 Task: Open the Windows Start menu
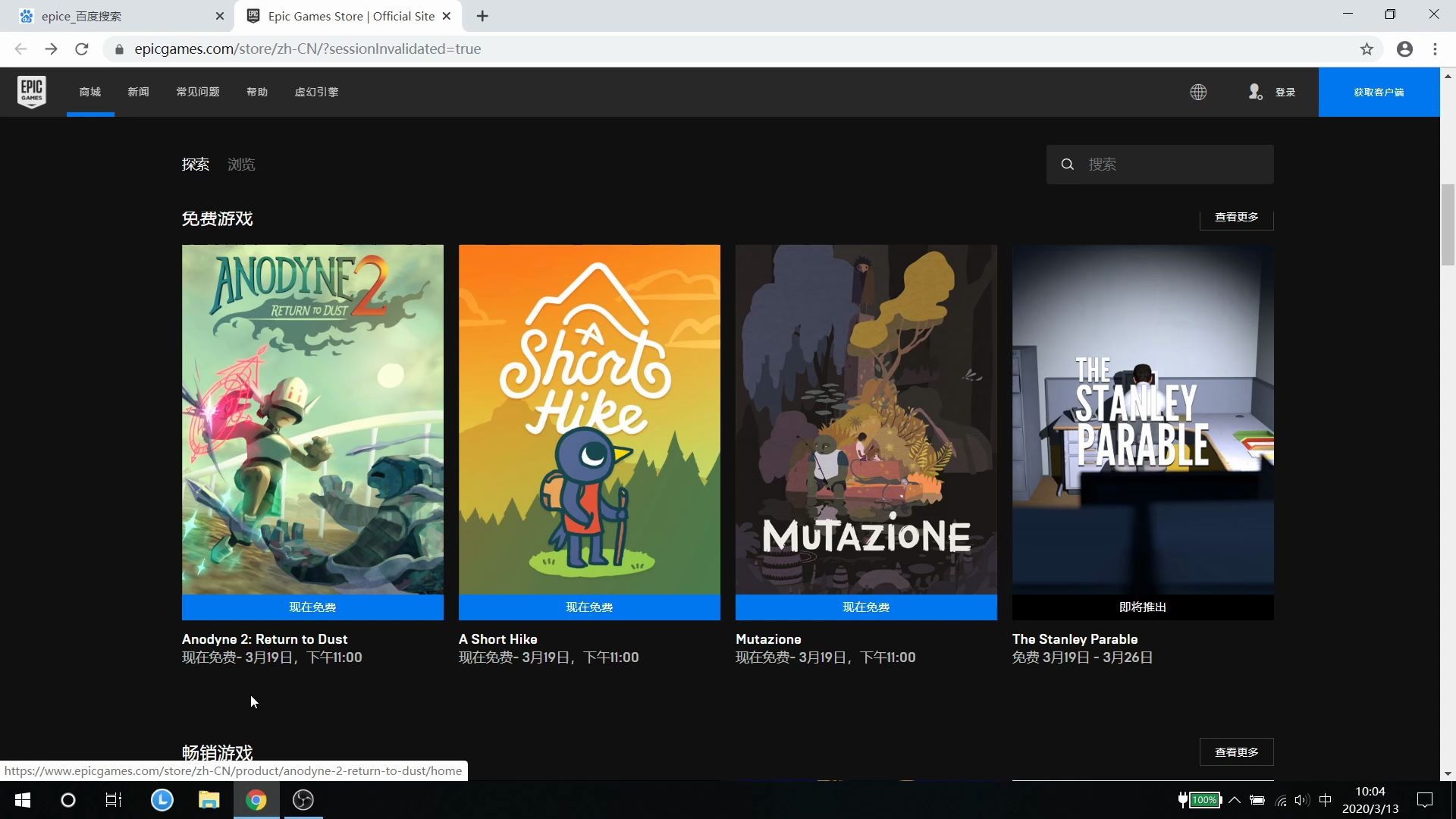click(23, 800)
